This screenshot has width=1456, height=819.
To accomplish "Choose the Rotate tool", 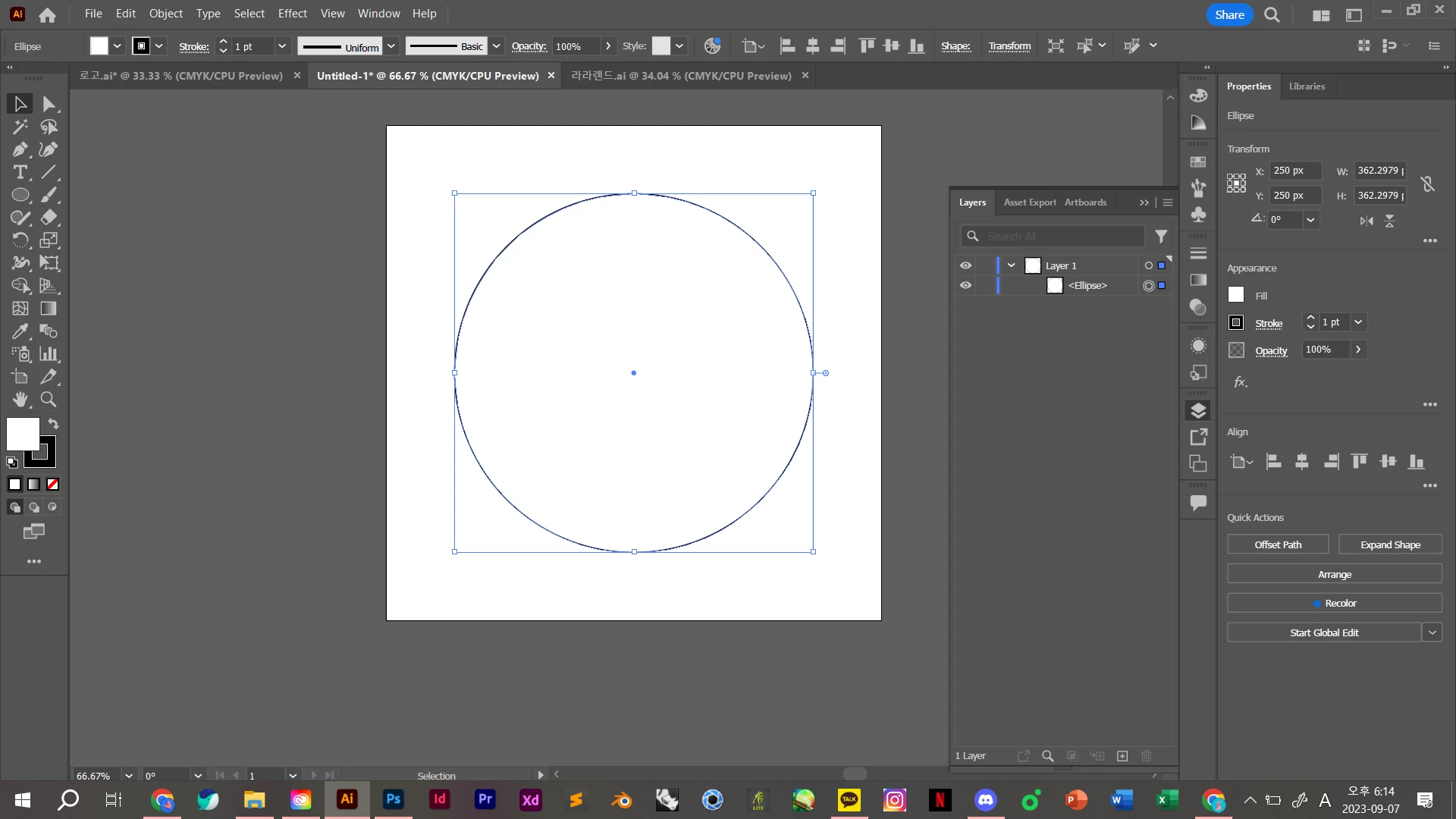I will [x=20, y=240].
